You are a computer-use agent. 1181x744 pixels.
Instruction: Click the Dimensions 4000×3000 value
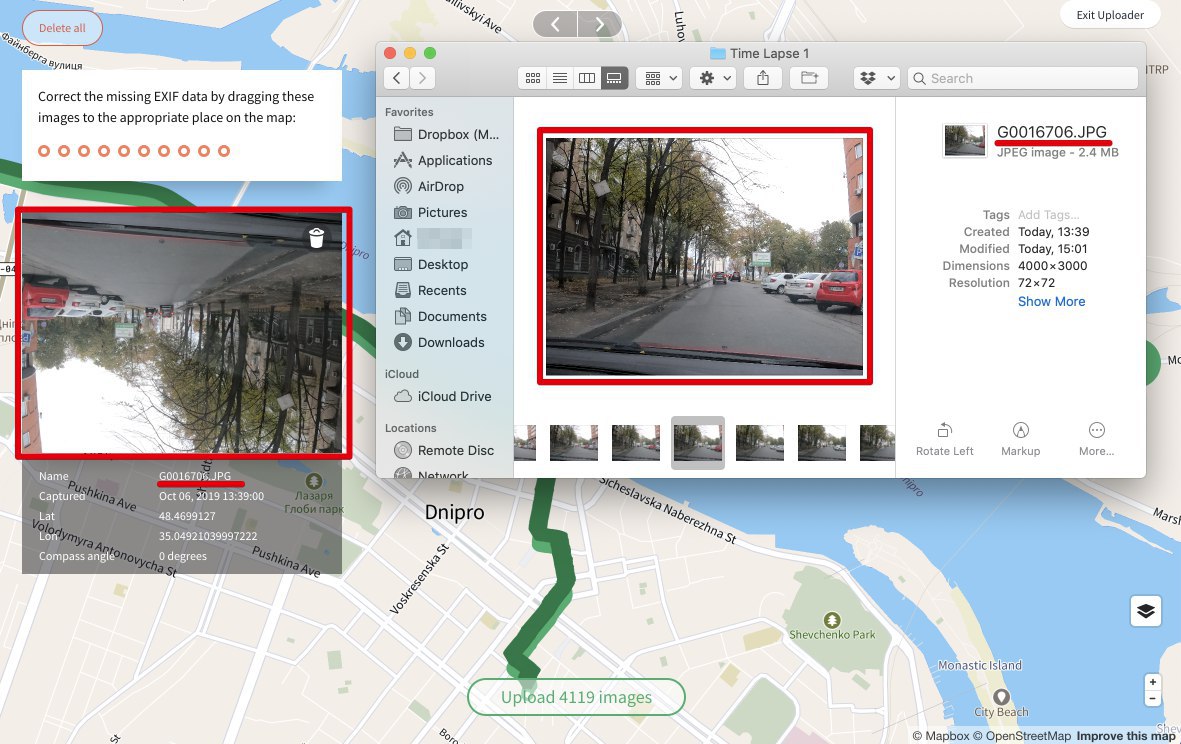[1052, 266]
